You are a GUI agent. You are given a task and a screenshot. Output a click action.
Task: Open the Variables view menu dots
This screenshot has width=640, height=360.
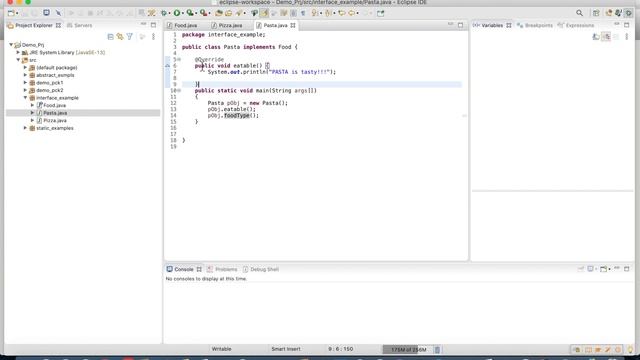tap(627, 37)
